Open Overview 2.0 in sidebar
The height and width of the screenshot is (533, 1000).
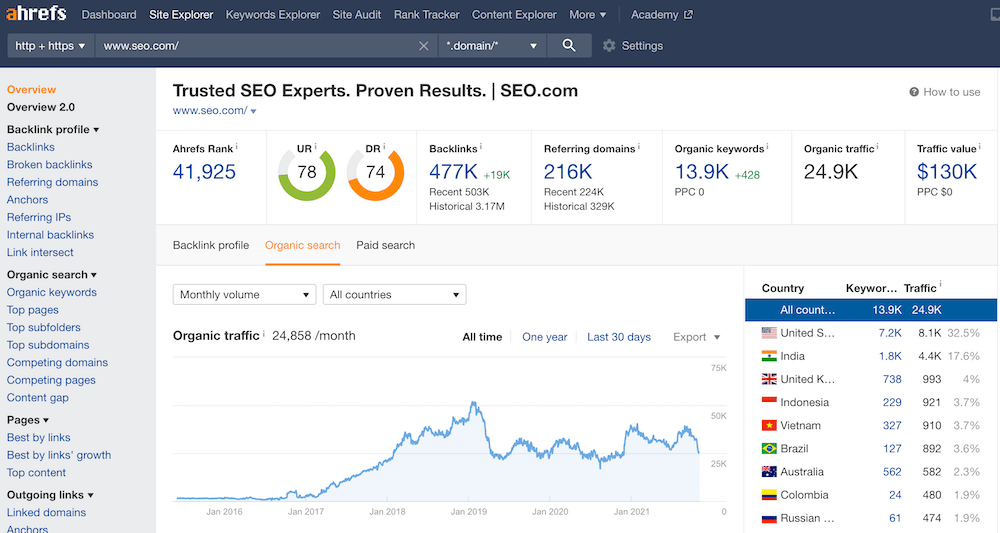click(x=41, y=107)
